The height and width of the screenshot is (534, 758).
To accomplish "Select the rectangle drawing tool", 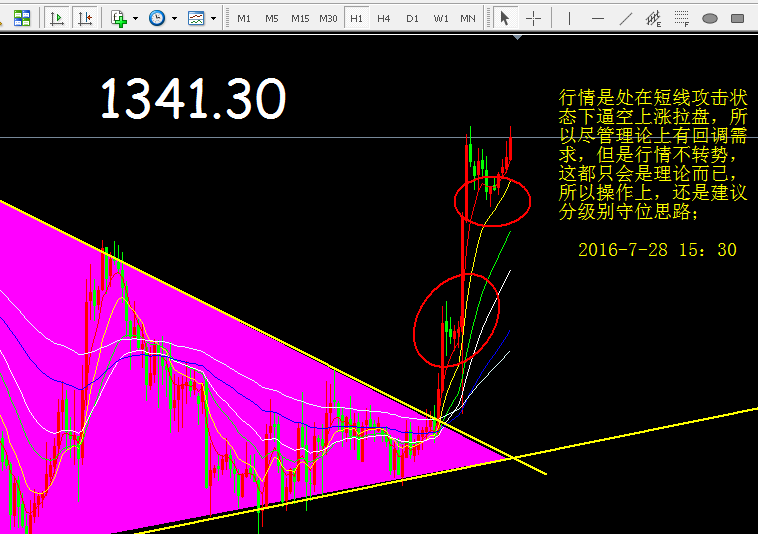I will 738,18.
